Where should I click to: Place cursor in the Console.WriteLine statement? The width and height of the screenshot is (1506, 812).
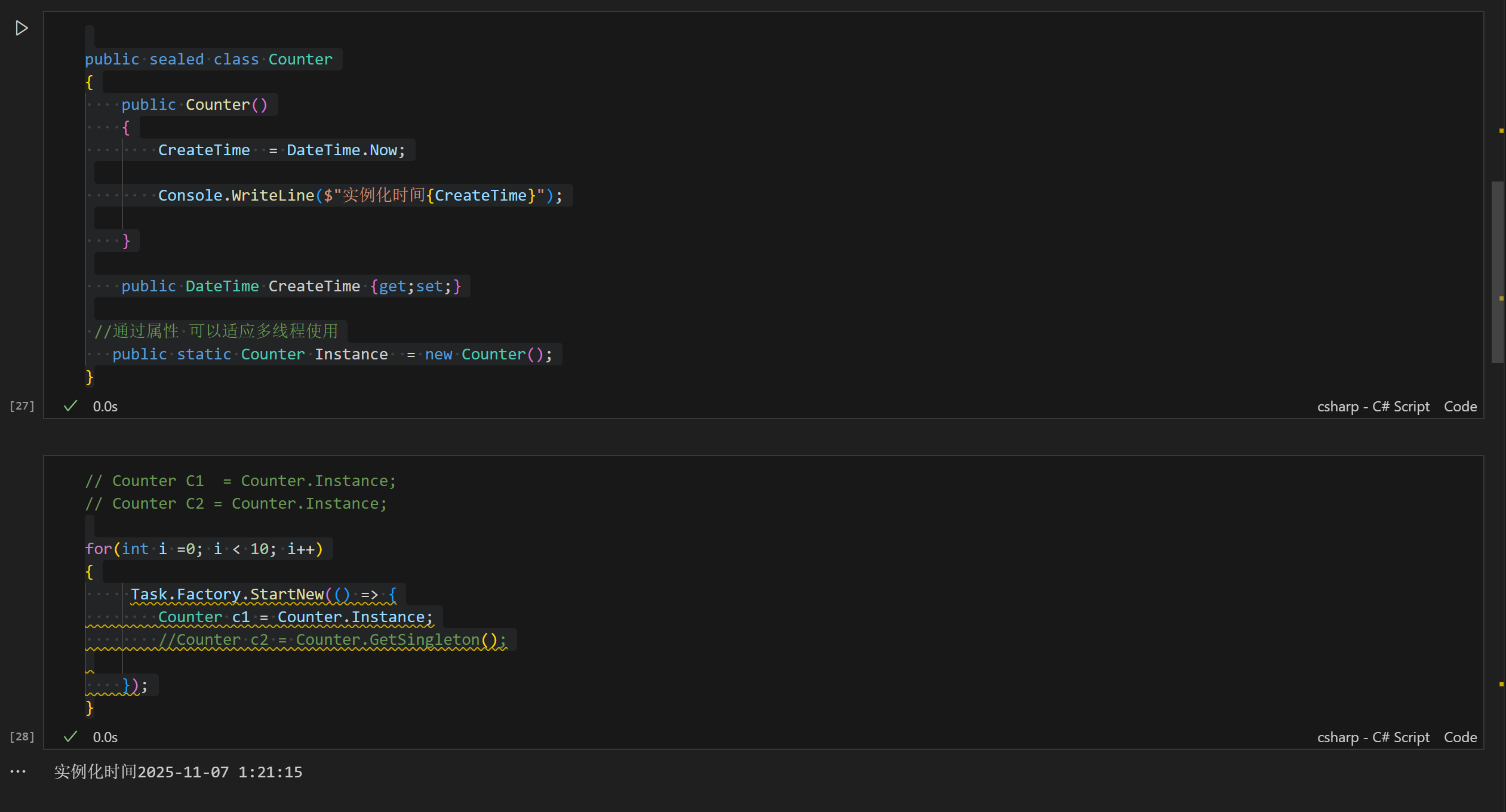(358, 196)
